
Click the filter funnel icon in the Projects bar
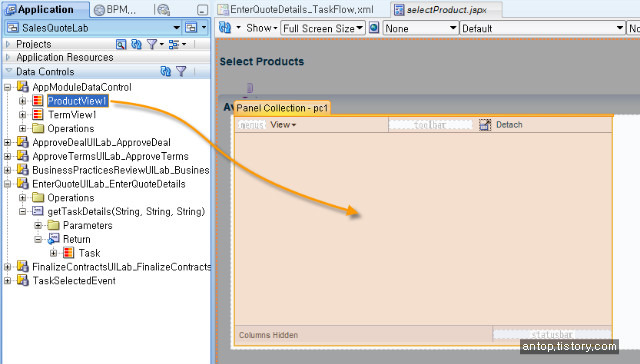pyautogui.click(x=152, y=44)
